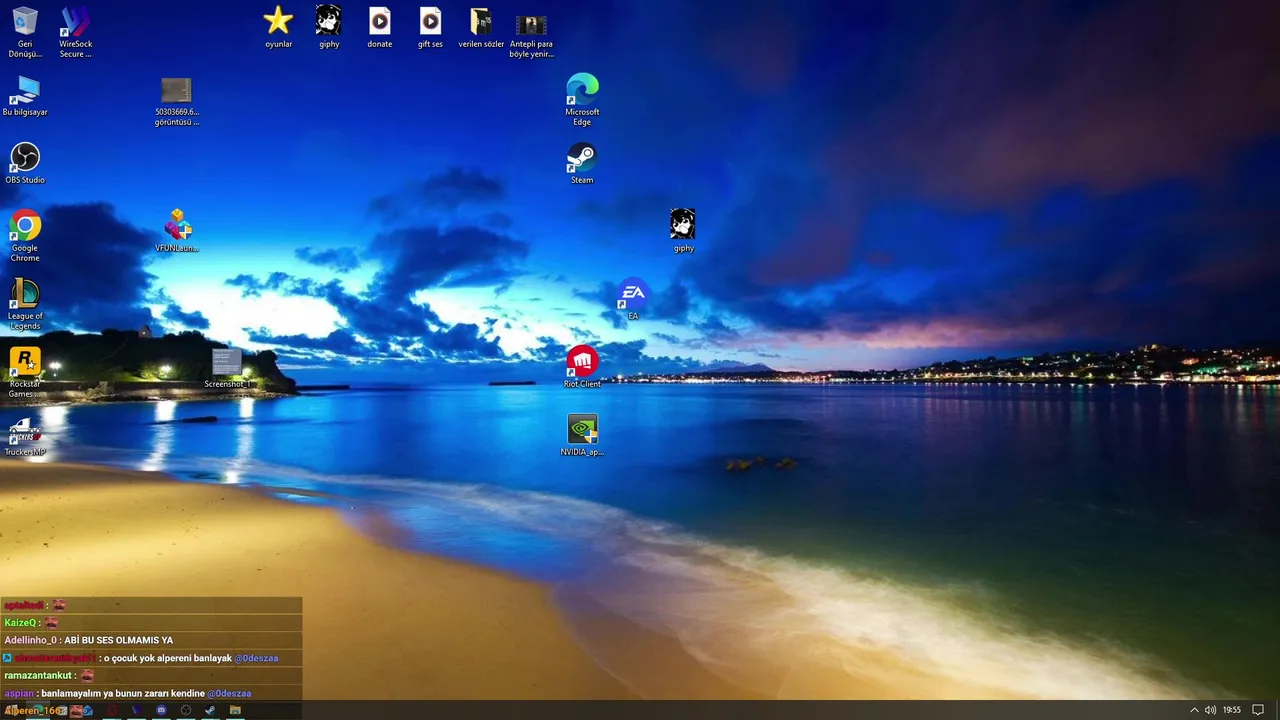Open Bu bilgisayar desktop icon
Viewport: 1280px width, 720px height.
pos(25,96)
